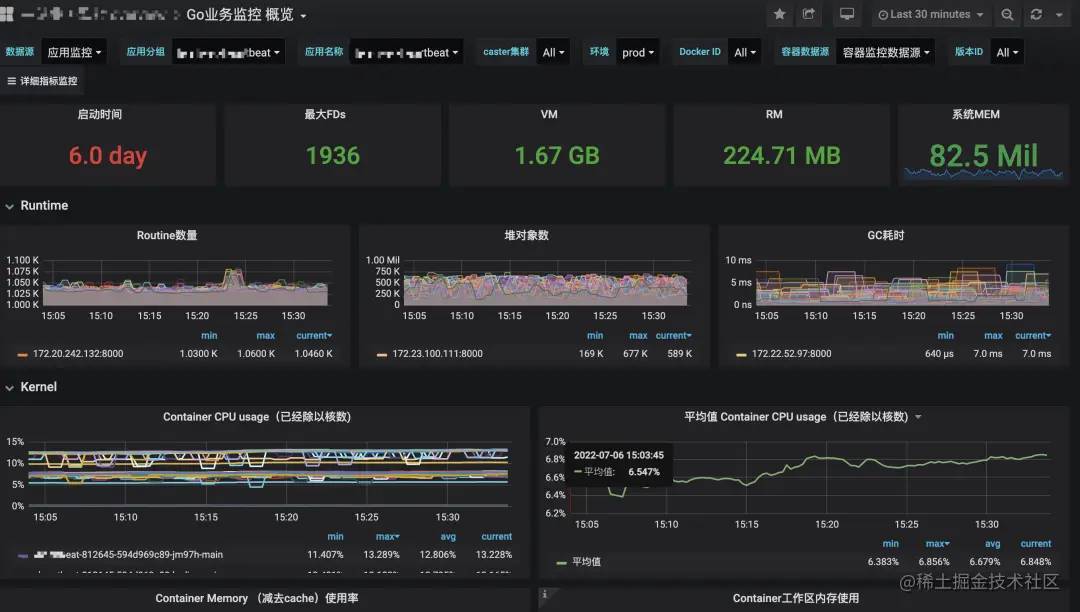This screenshot has height=612, width=1080.
Task: Star this dashboard as favorite
Action: pos(779,14)
